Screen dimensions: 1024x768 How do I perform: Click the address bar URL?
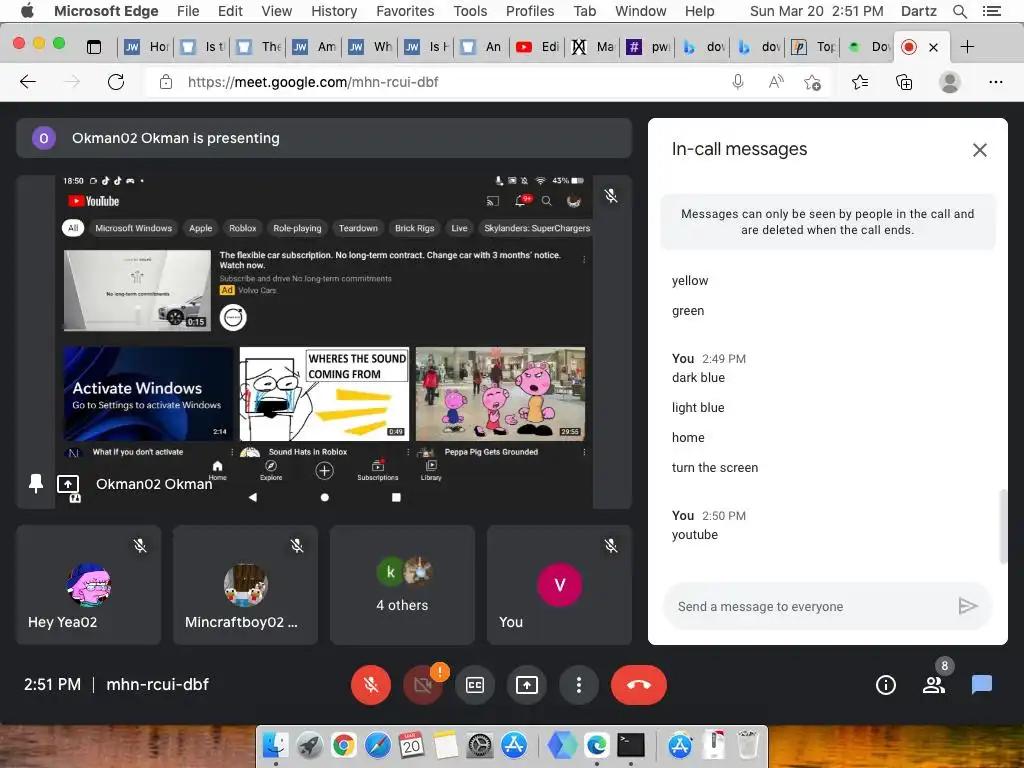click(313, 82)
